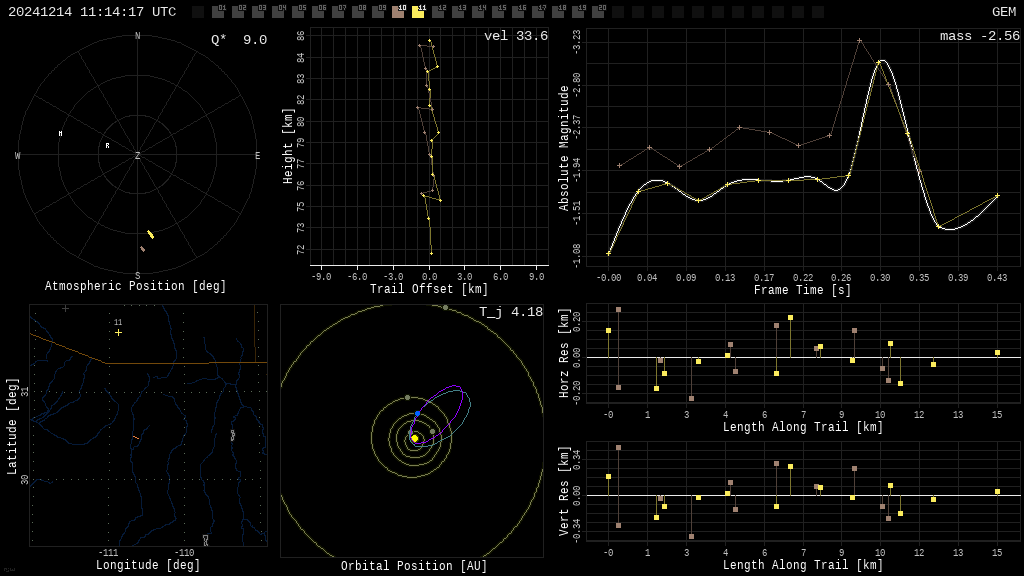Image resolution: width=1024 pixels, height=576 pixels.
Task: Click the yellow Sun marker in orbit plot
Action: click(414, 438)
